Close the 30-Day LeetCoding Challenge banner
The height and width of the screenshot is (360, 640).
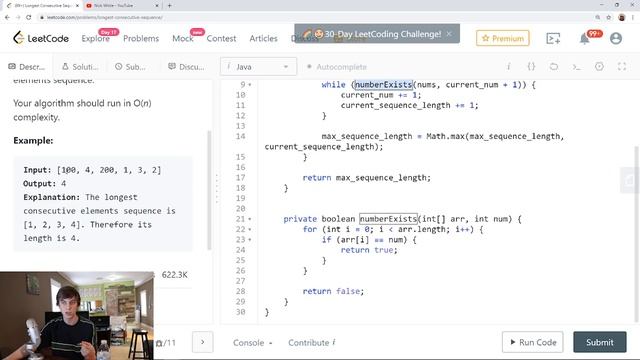[x=449, y=34]
